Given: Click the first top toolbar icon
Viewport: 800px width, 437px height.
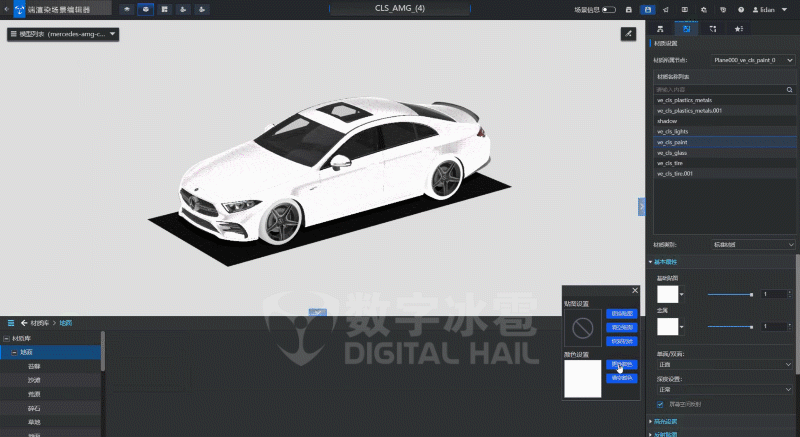Looking at the screenshot, I should pyautogui.click(x=127, y=9).
